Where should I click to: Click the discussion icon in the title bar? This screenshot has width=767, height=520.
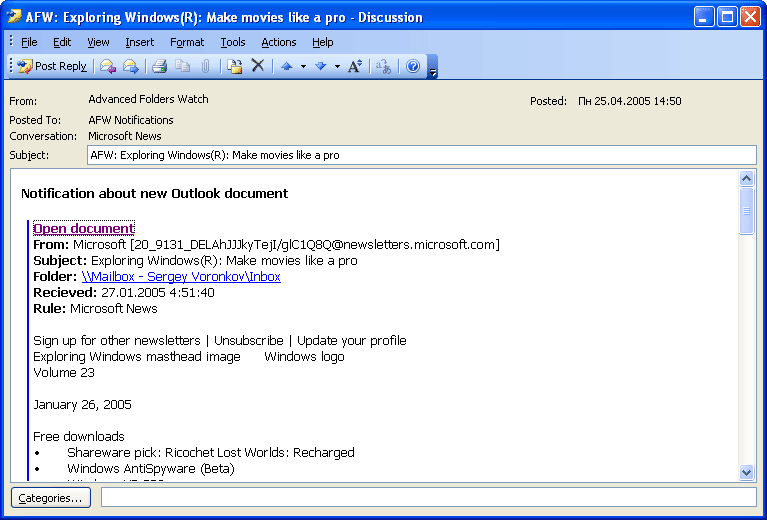coord(14,17)
